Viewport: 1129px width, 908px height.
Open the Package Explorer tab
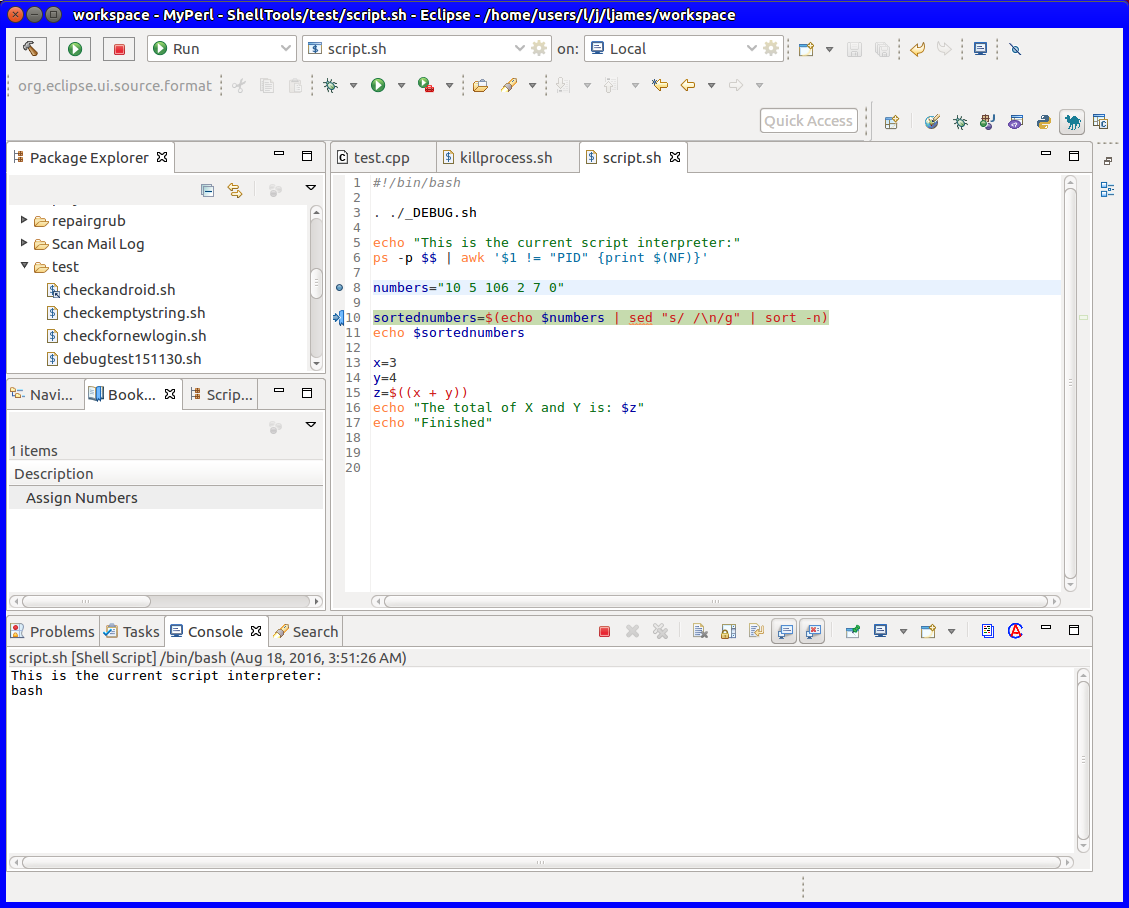[89, 158]
